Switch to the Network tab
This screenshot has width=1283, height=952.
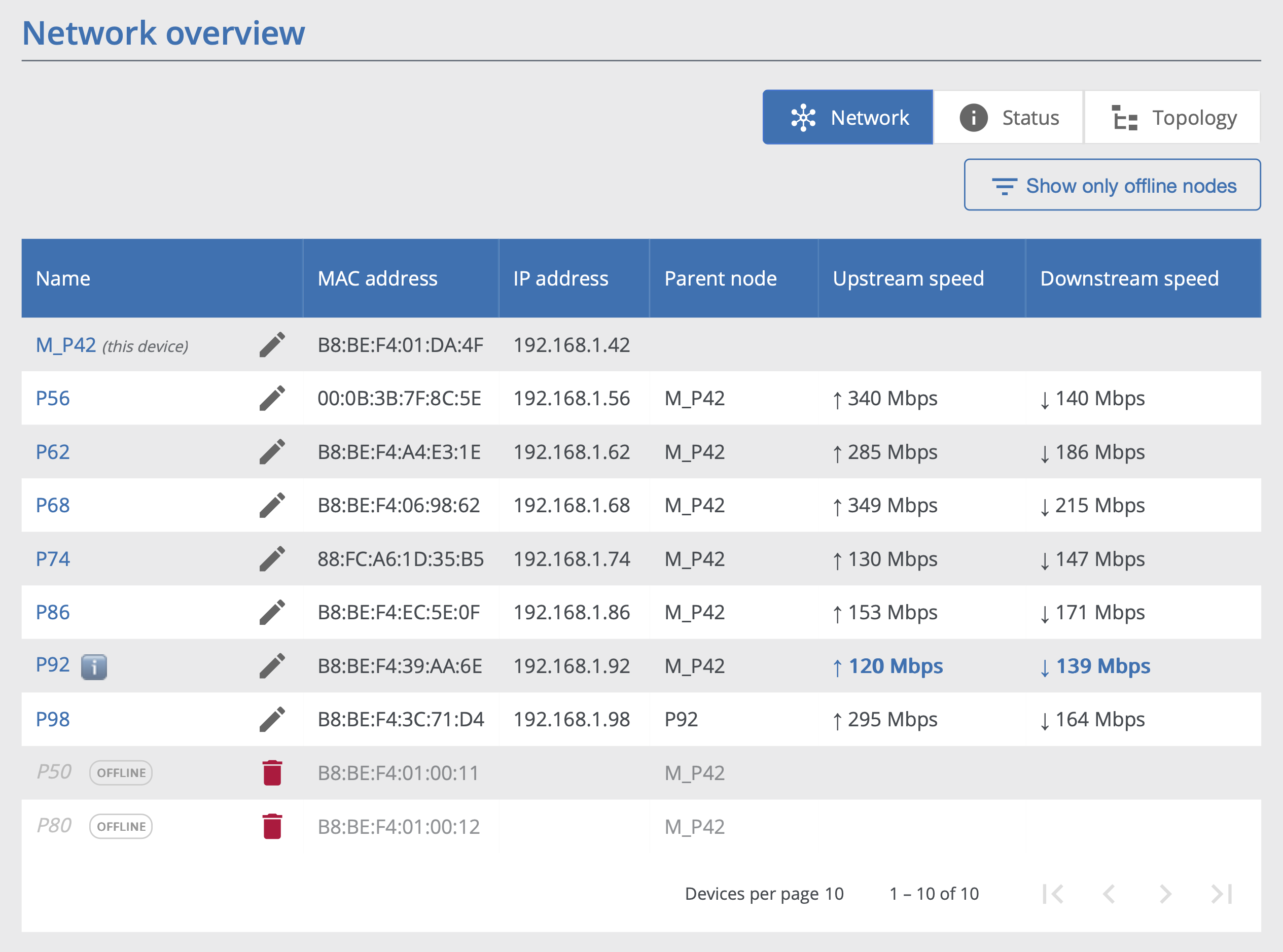point(847,117)
